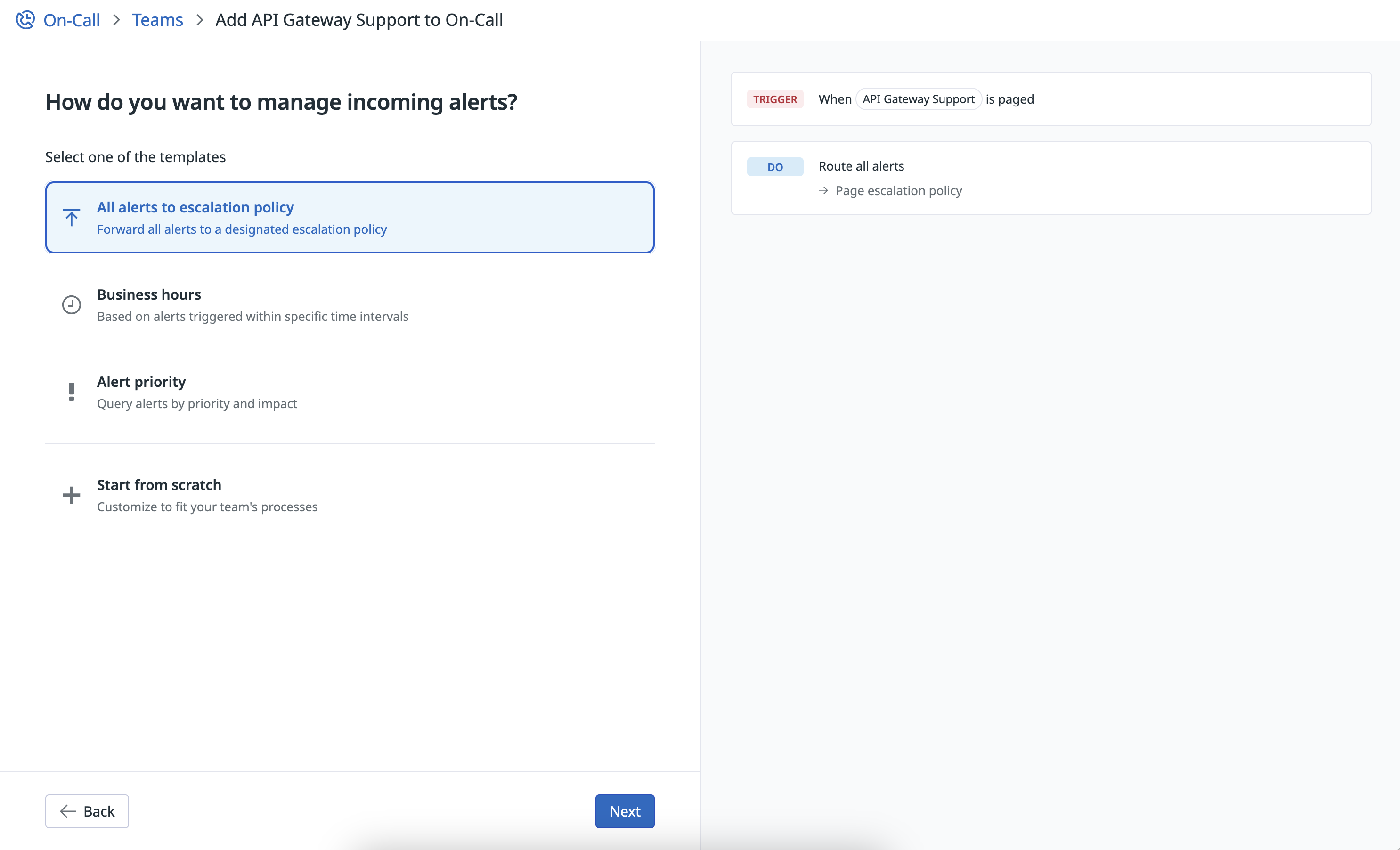Screen dimensions: 1400x850
Task: Click the left arrow in Back button
Action: coord(68,811)
